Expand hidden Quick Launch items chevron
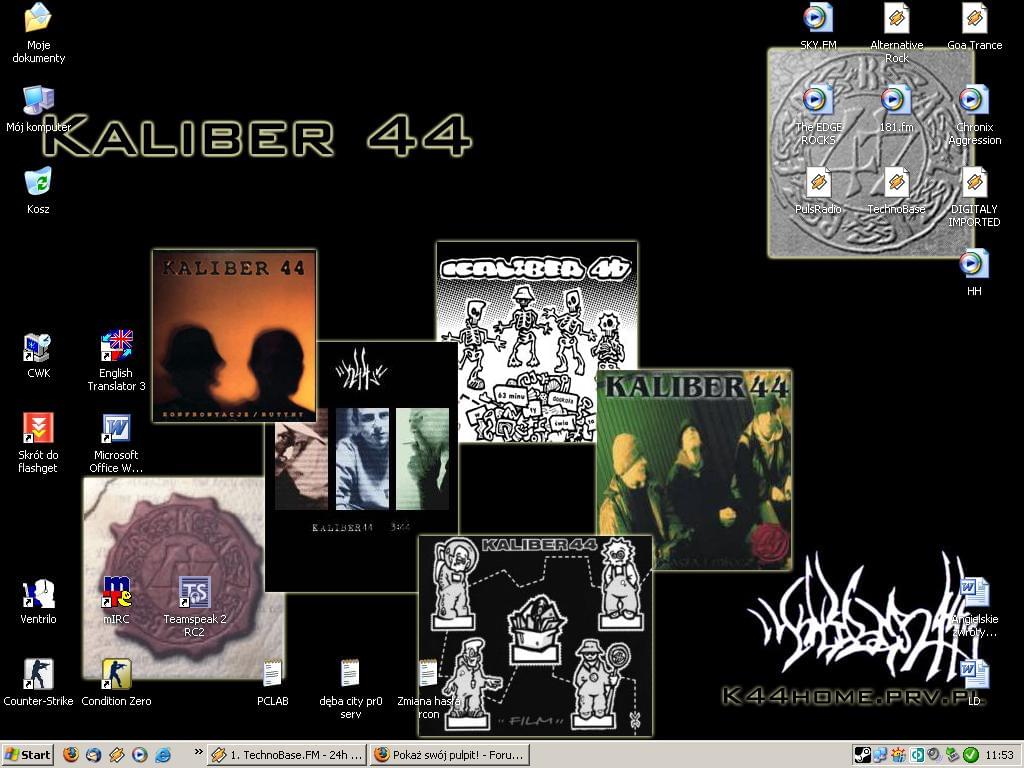Image resolution: width=1024 pixels, height=768 pixels. (198, 752)
